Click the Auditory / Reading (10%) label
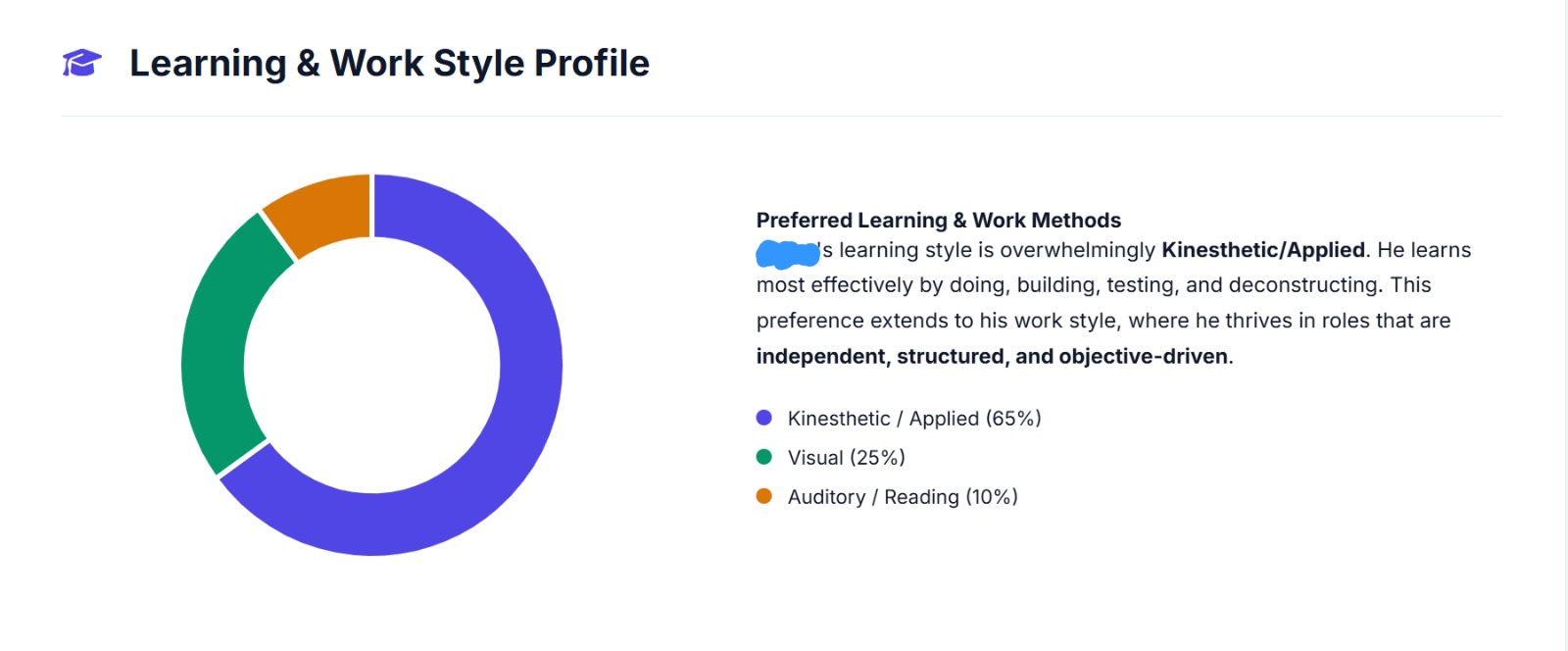Image resolution: width=1568 pixels, height=651 pixels. click(903, 497)
